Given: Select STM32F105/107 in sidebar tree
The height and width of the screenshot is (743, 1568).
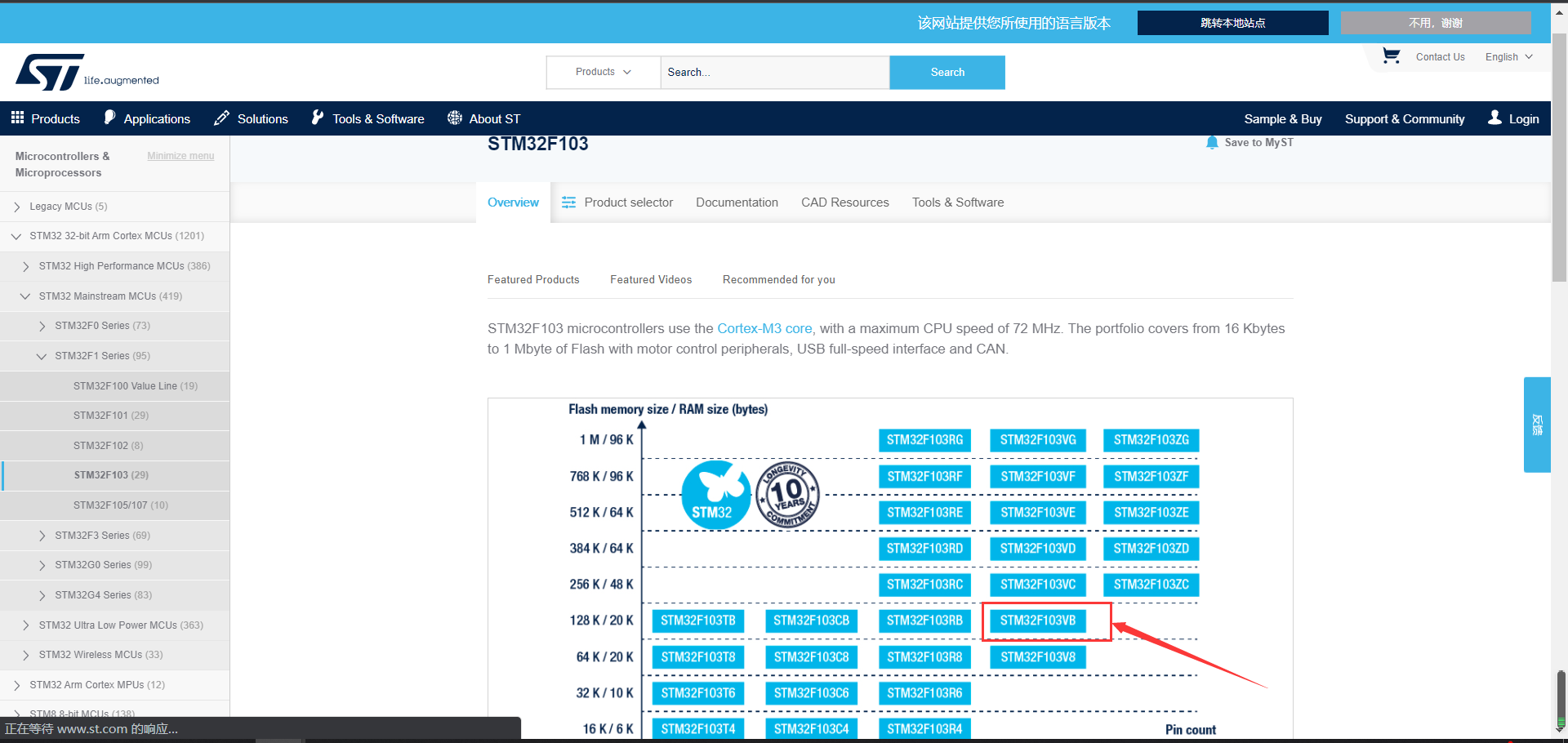Looking at the screenshot, I should pyautogui.click(x=121, y=505).
